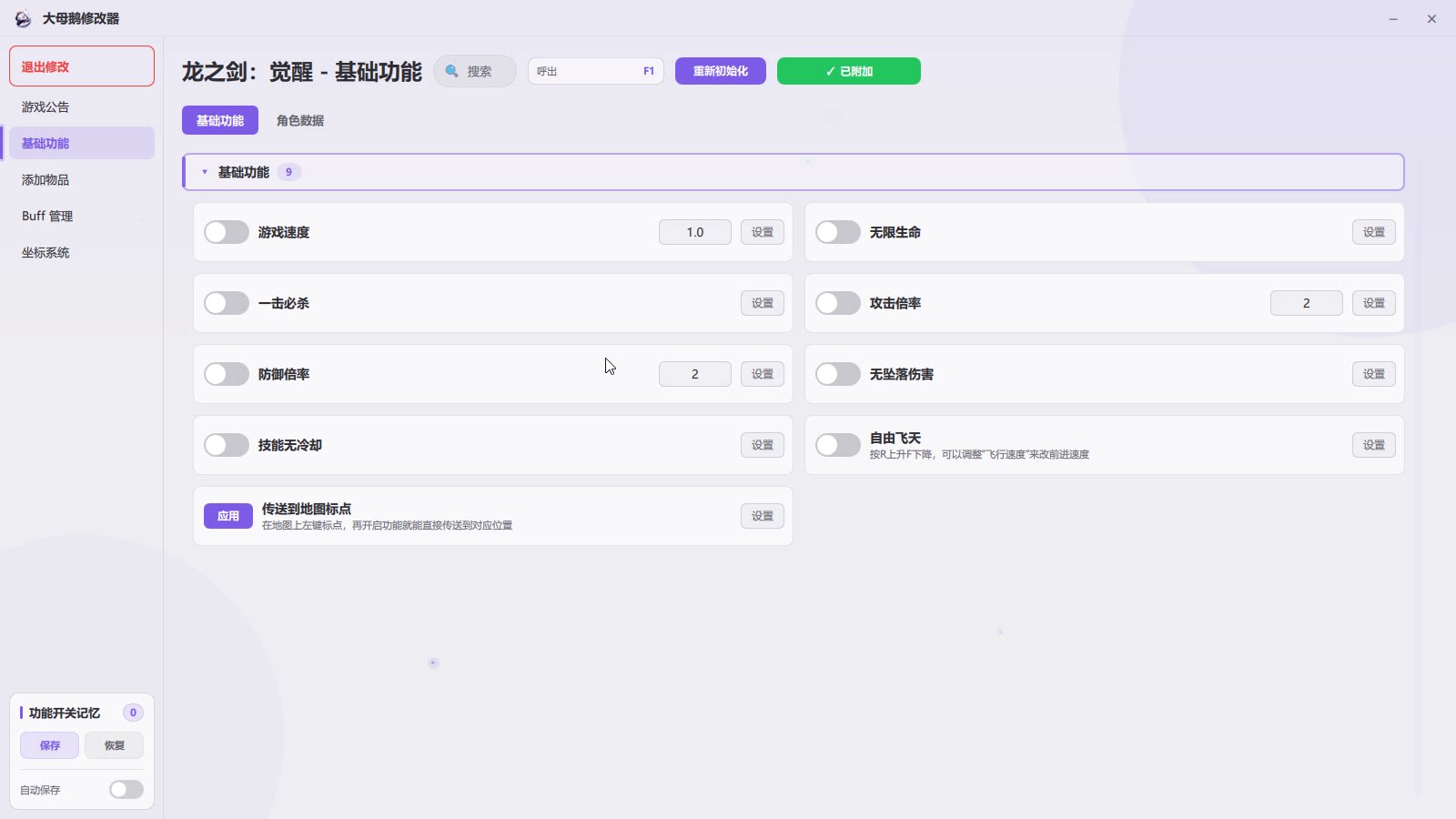
Task: Click the 大母鹅修改器 app logo icon
Action: pos(23,18)
